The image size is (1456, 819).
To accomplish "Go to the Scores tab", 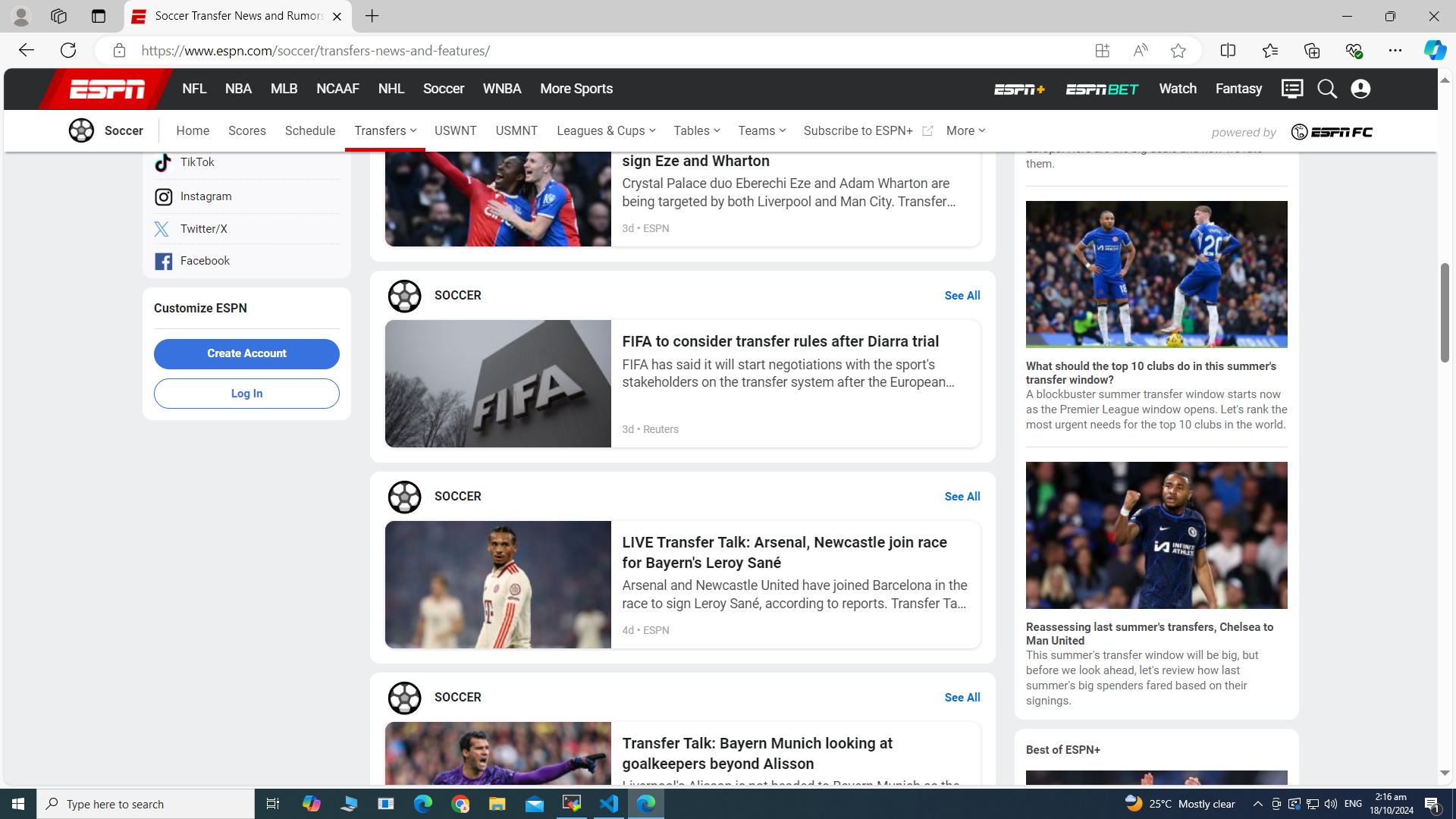I will 246,130.
